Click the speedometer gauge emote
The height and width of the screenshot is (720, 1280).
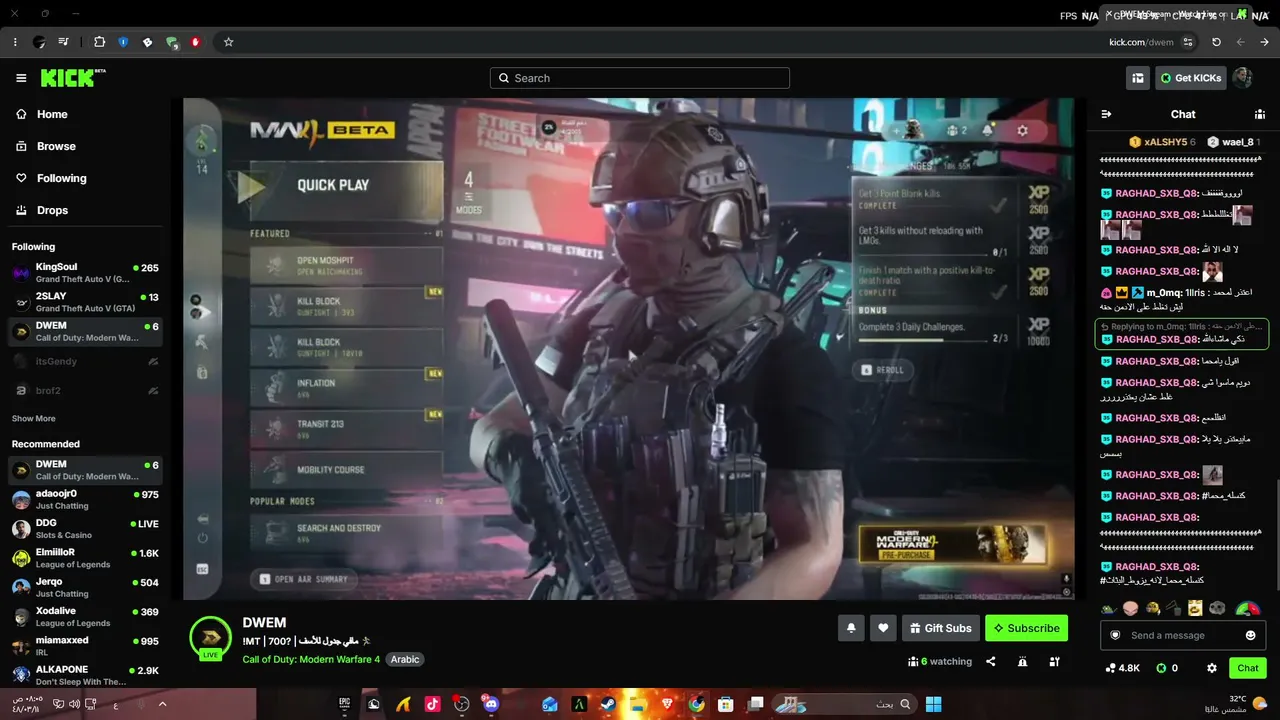tap(1246, 607)
